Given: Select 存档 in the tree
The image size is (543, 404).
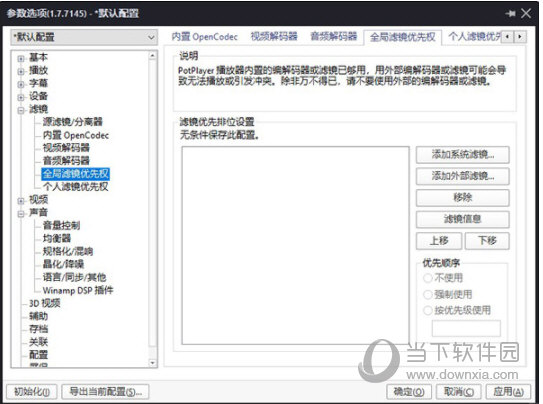Looking at the screenshot, I should click(38, 329).
